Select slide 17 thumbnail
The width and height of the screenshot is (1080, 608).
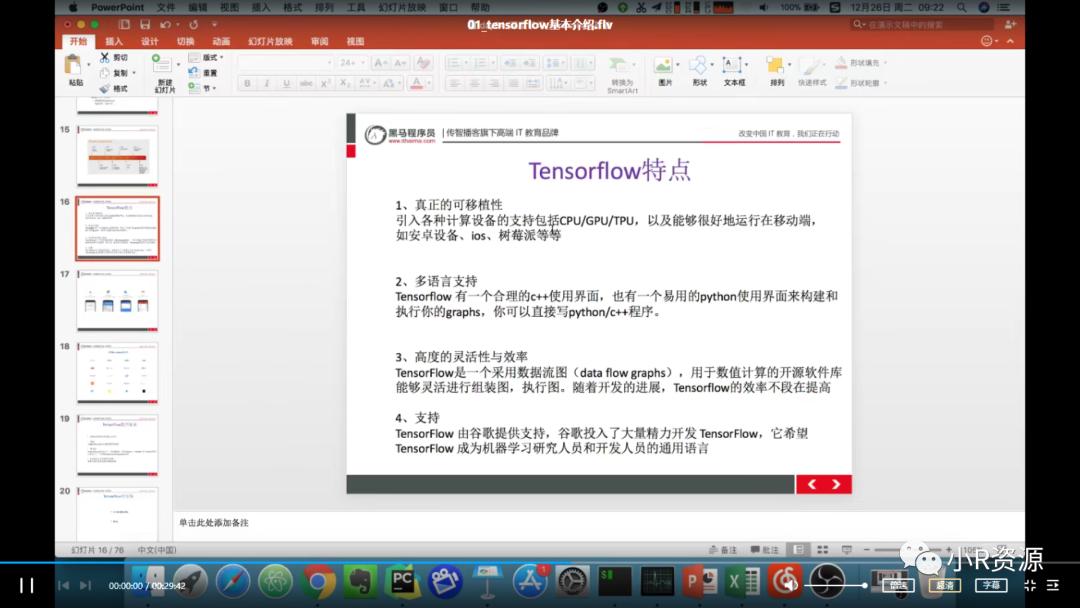pyautogui.click(x=117, y=300)
